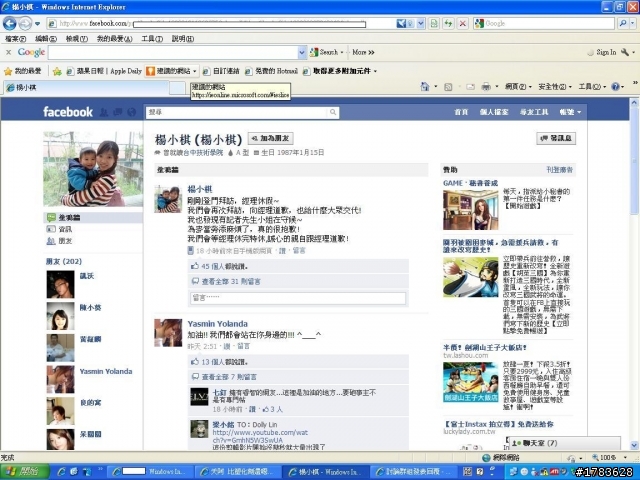The image size is (640, 480).
Task: Click the RSS feeds icon in command bar
Action: pos(448,87)
